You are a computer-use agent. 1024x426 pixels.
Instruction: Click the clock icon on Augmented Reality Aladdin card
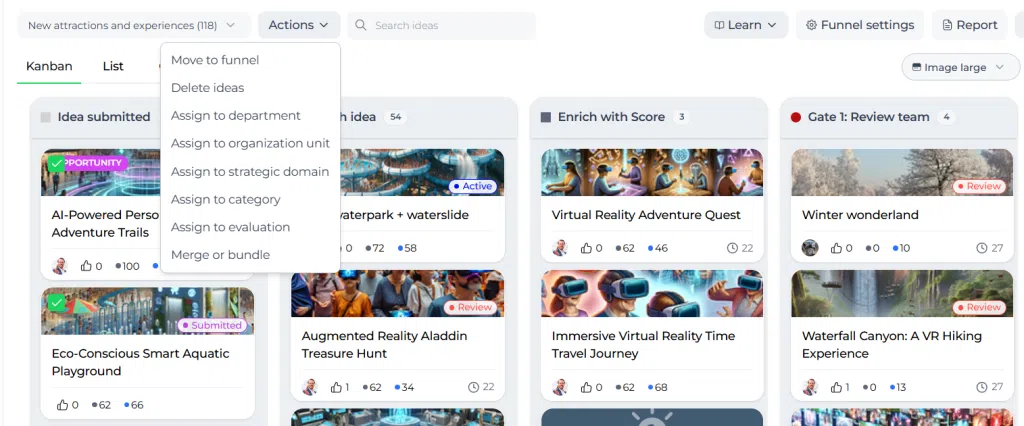click(473, 387)
